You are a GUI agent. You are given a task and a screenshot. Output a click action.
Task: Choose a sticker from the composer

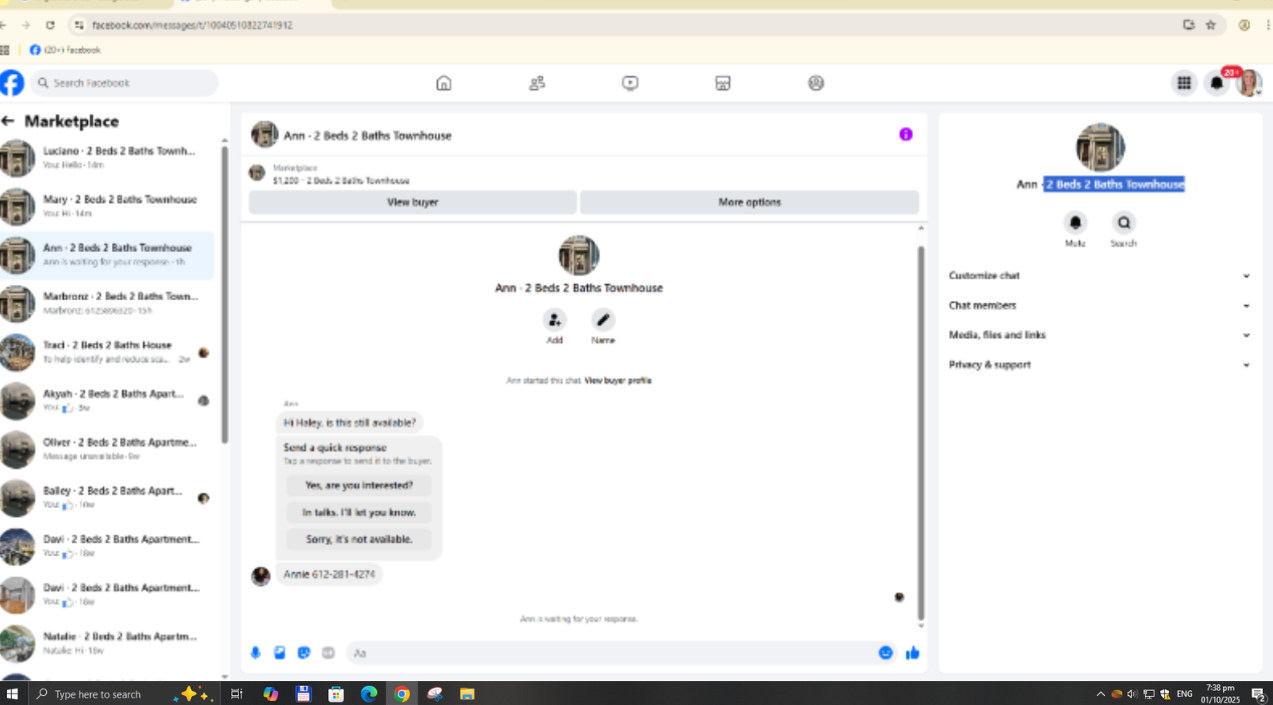pos(304,653)
